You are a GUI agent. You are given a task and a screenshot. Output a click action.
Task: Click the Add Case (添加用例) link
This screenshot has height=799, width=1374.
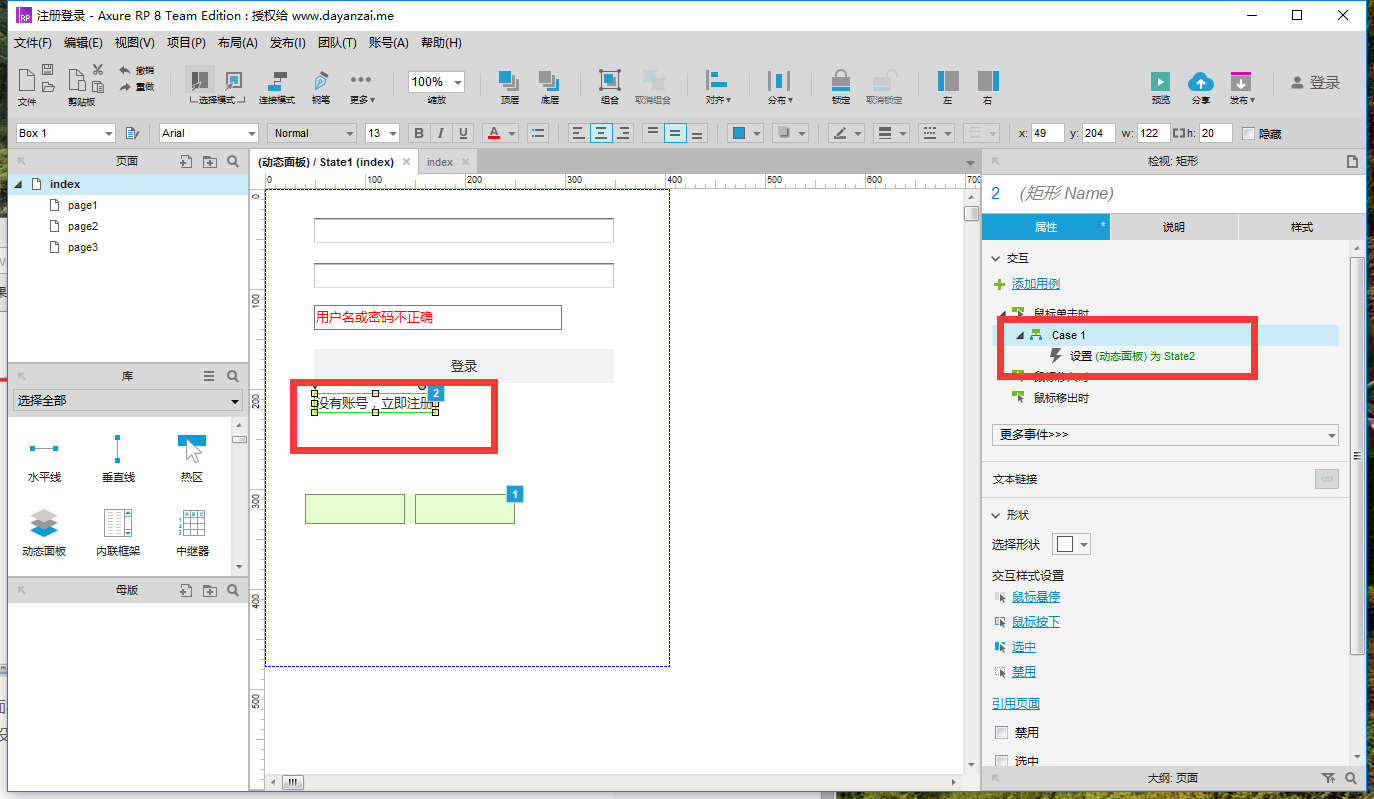(x=1035, y=284)
